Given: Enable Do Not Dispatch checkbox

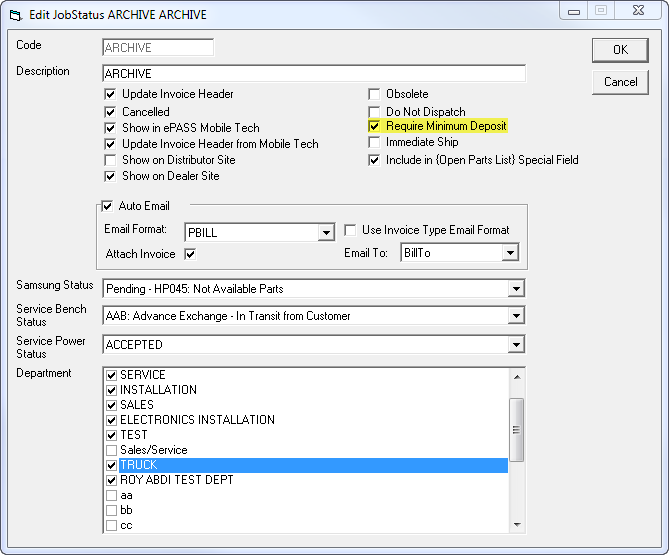Looking at the screenshot, I should [374, 112].
